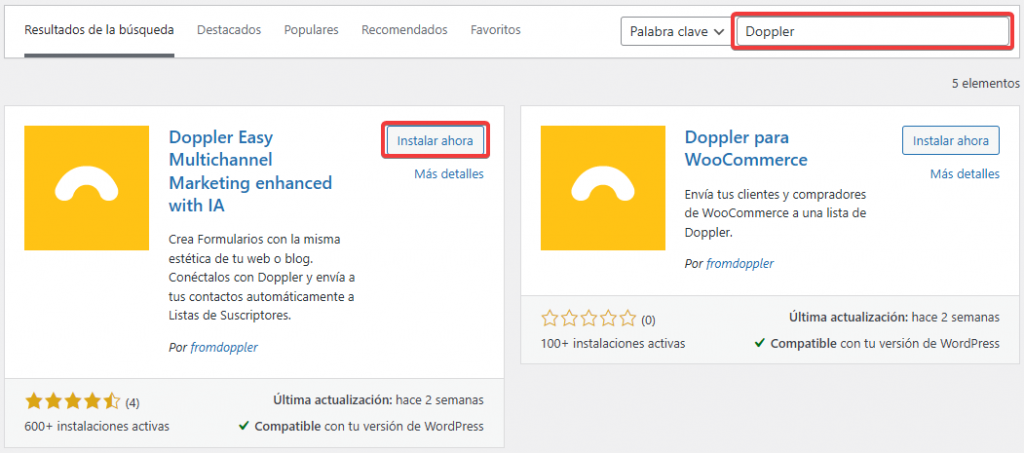Click Compatible checkmark text in WooCommerce plugin card
This screenshot has height=453, width=1024.
877,343
